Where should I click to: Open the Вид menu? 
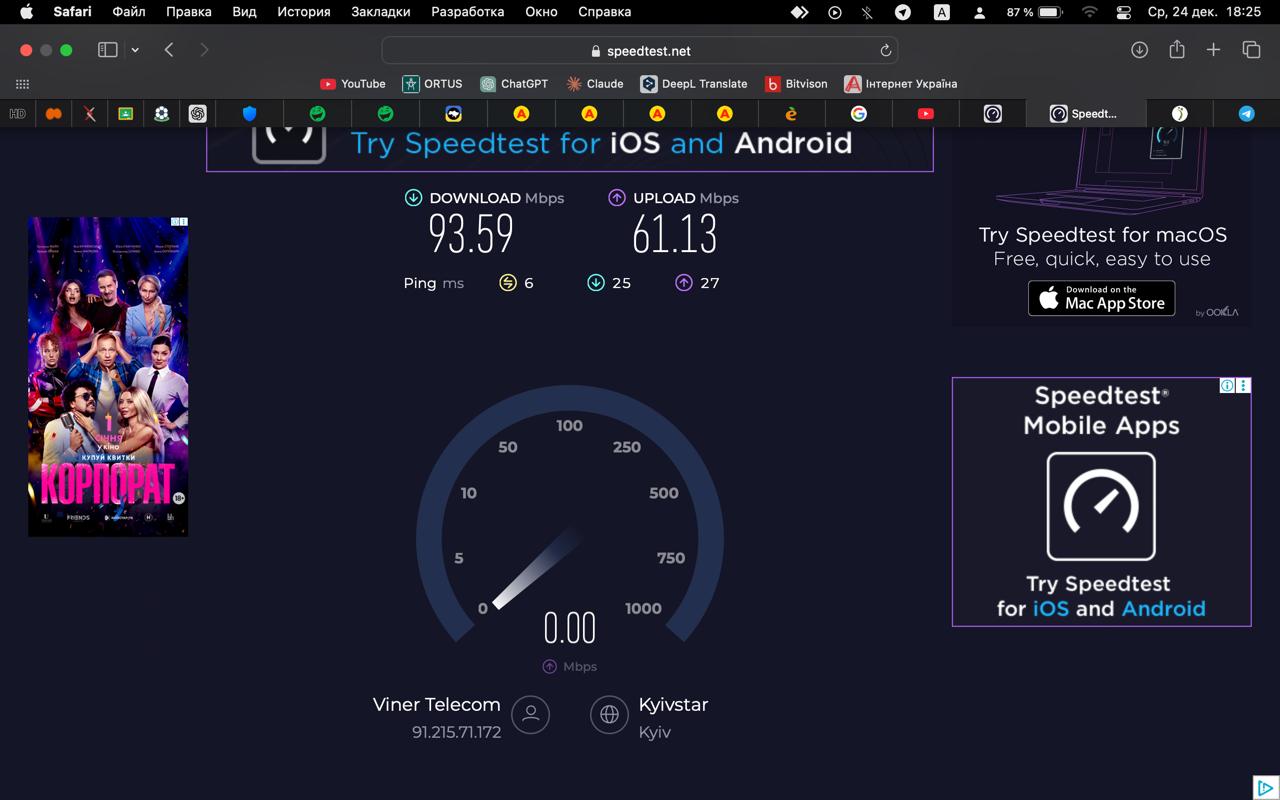(244, 12)
